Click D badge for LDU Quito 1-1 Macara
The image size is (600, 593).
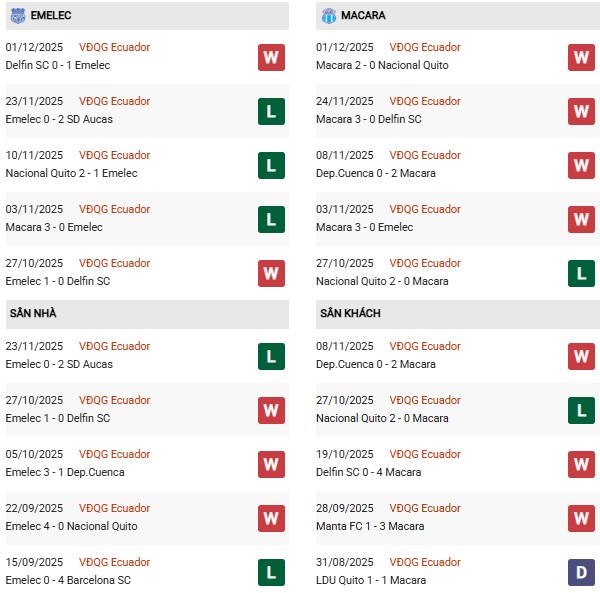(581, 572)
